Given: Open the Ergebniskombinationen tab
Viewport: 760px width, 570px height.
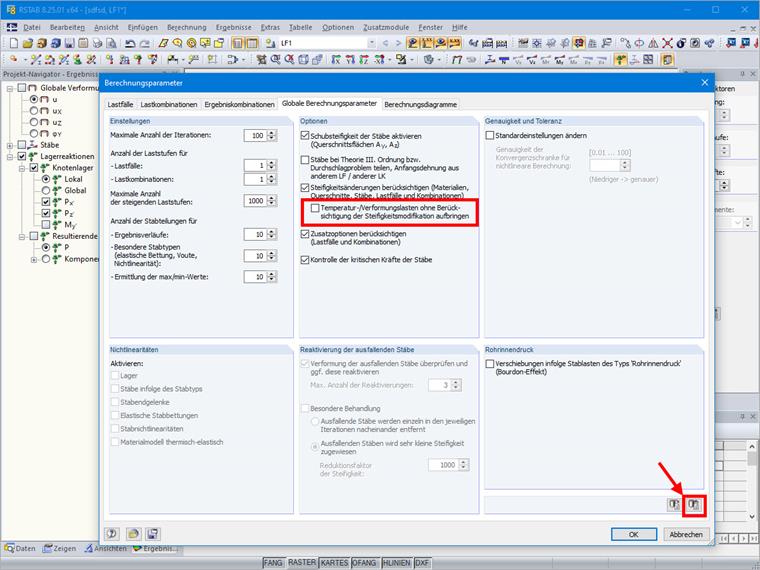Looking at the screenshot, I should coord(239,104).
